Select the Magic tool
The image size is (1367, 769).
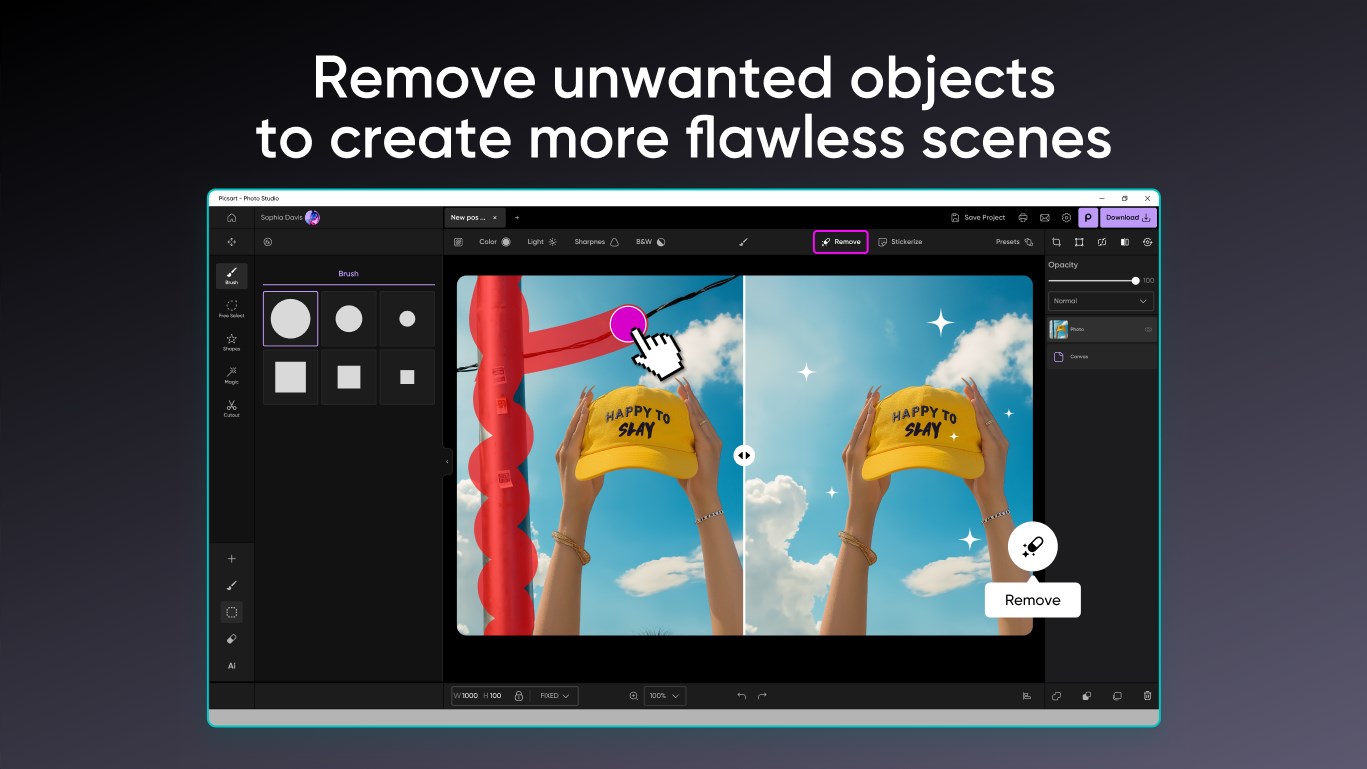pos(231,375)
